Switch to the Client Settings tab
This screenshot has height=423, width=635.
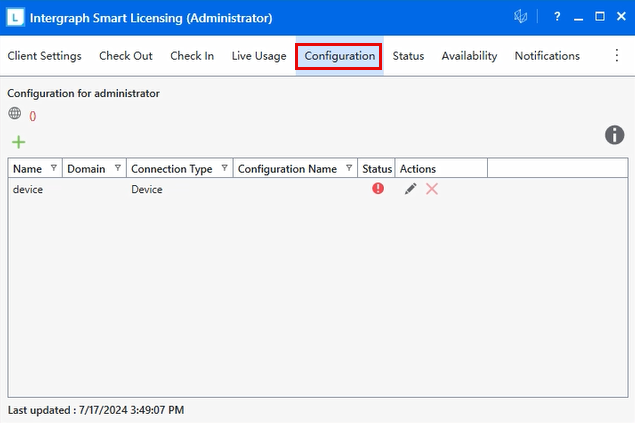point(44,56)
